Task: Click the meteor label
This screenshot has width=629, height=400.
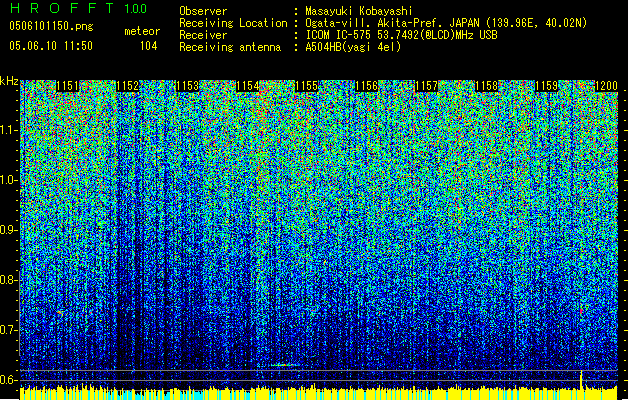Action: pos(142,31)
